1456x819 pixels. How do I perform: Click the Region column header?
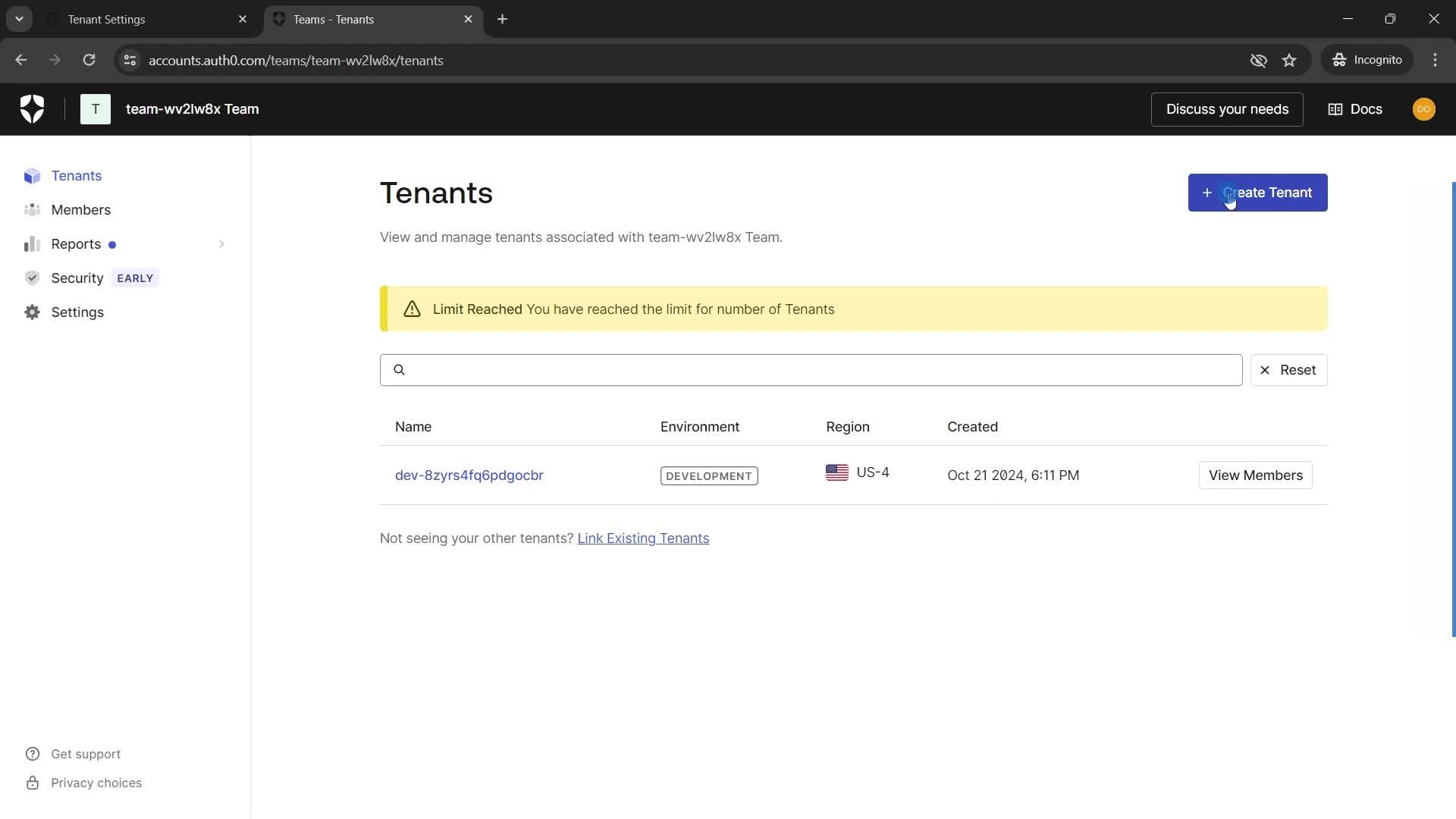(x=848, y=427)
